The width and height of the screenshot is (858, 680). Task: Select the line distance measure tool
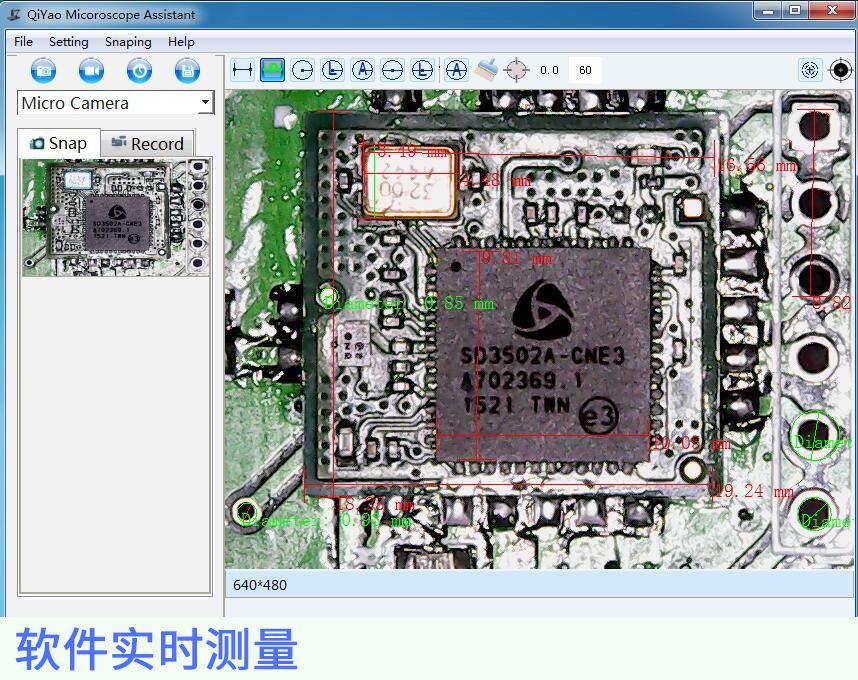coord(242,70)
